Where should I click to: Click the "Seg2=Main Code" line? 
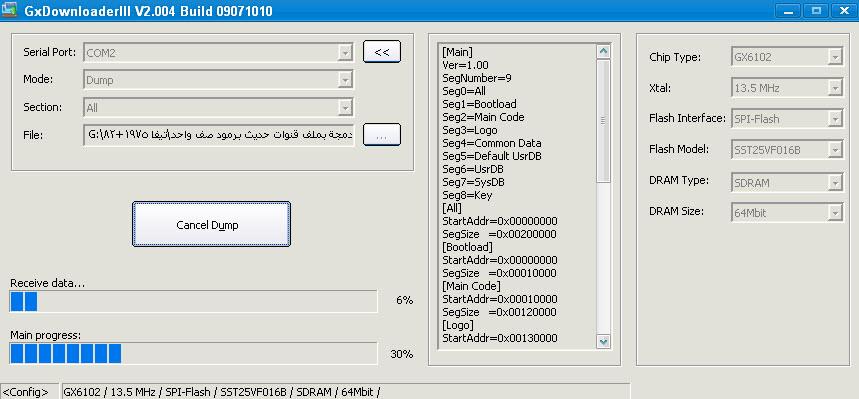pyautogui.click(x=483, y=117)
